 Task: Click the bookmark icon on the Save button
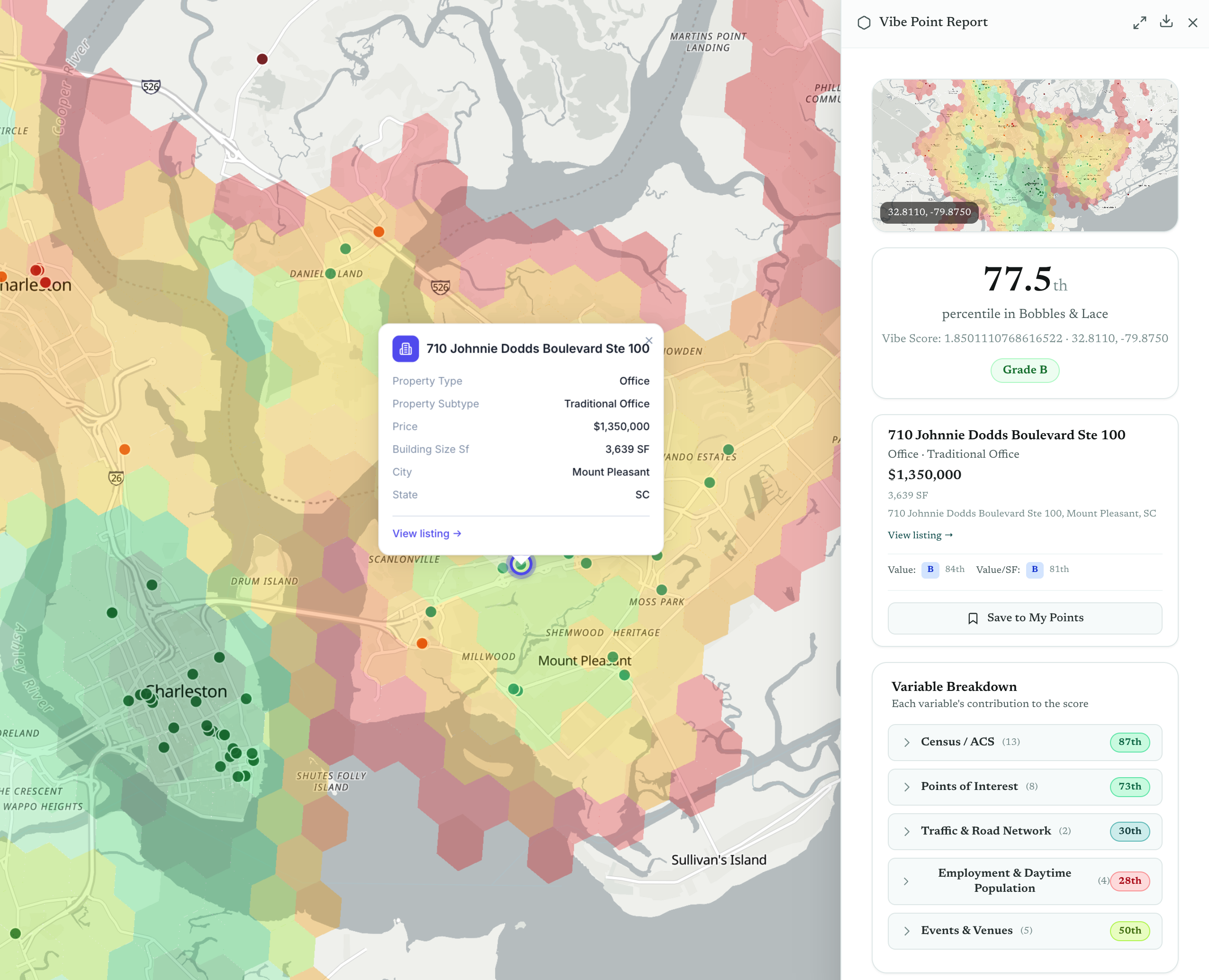[x=973, y=618]
